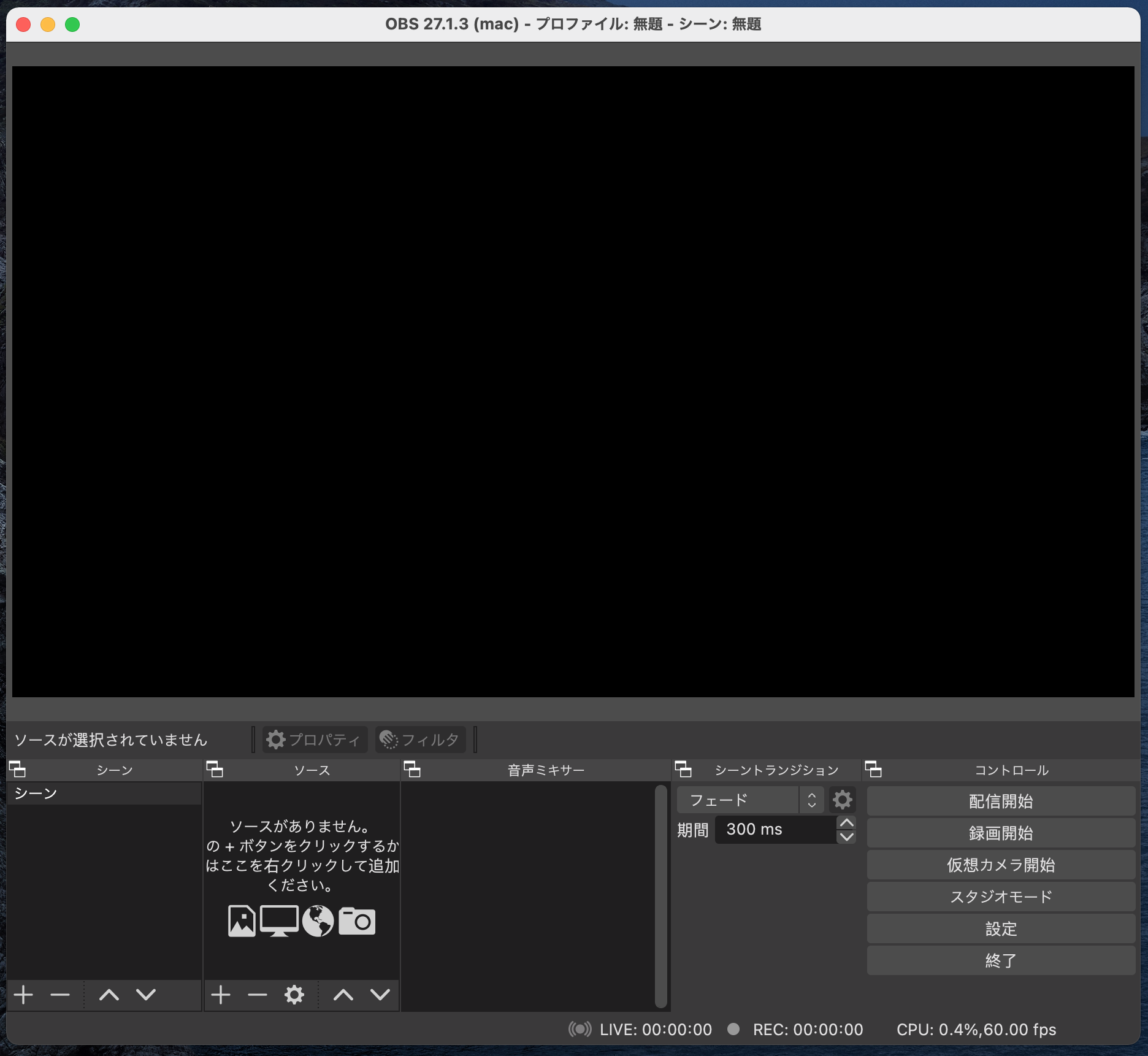The image size is (1148, 1056).
Task: Click 終了 to exit OBS
Action: click(x=1001, y=960)
